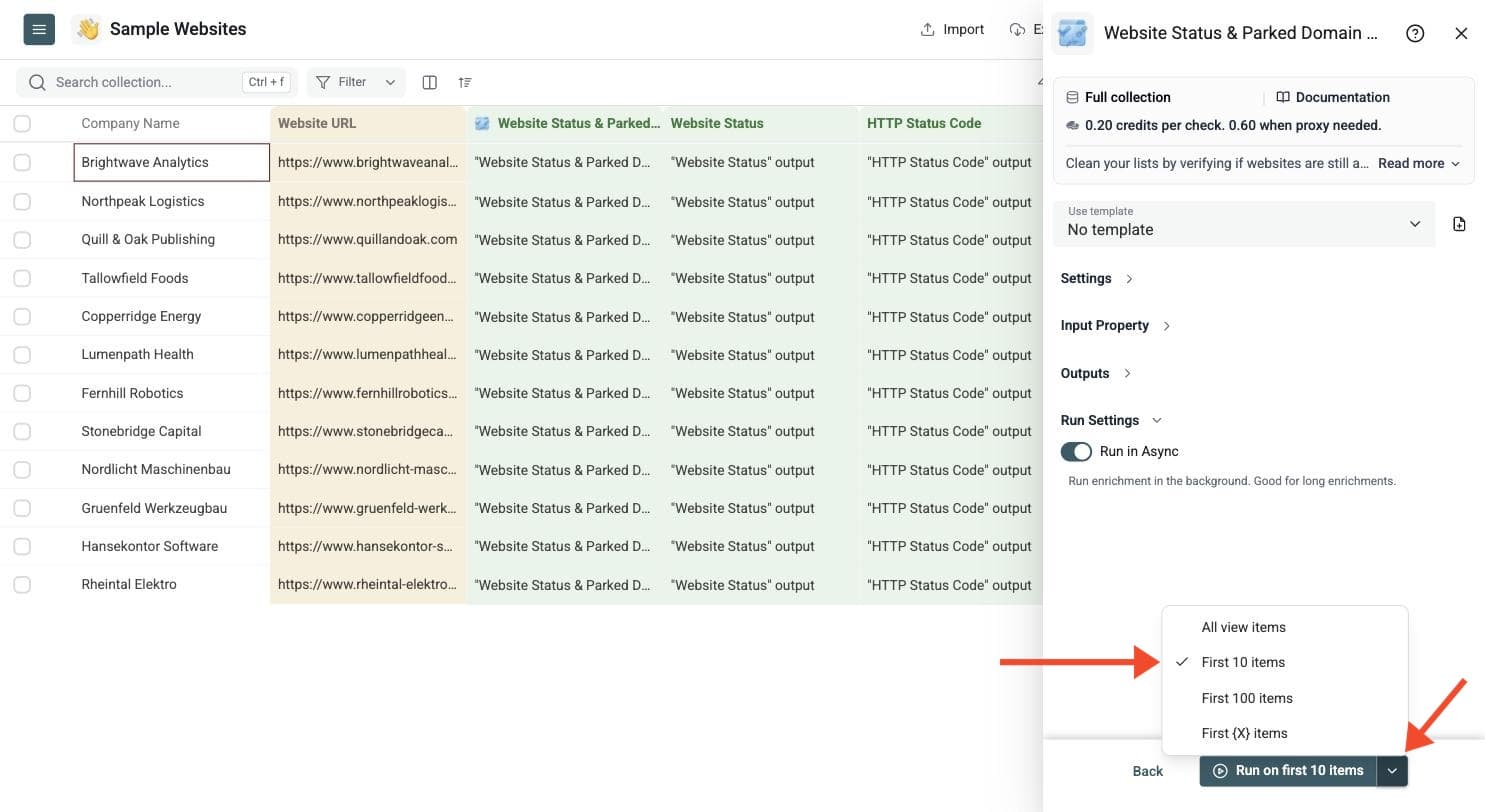Click the Import button

952,29
